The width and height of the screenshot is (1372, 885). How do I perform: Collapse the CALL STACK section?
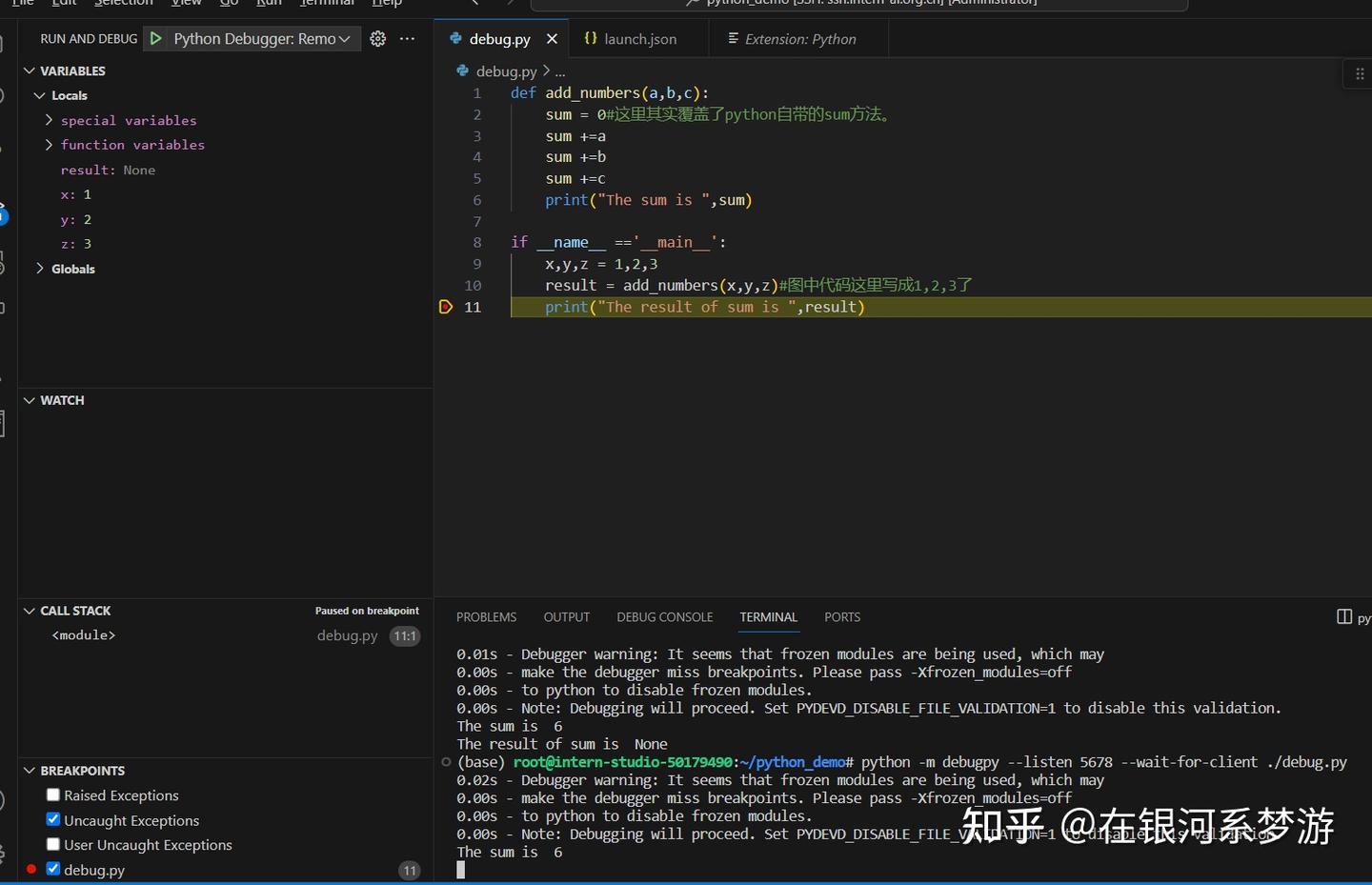coord(30,611)
